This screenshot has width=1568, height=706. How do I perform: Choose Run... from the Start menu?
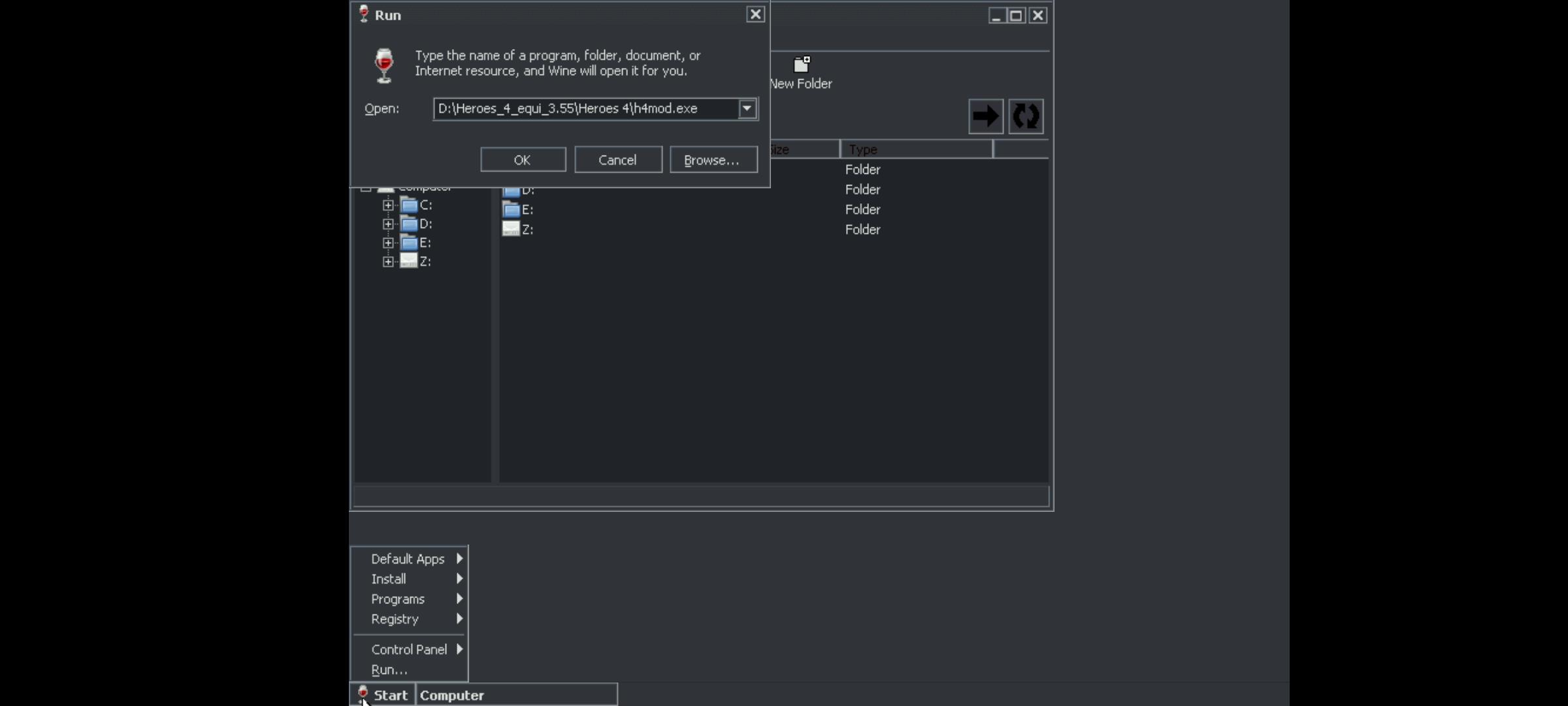tap(389, 669)
